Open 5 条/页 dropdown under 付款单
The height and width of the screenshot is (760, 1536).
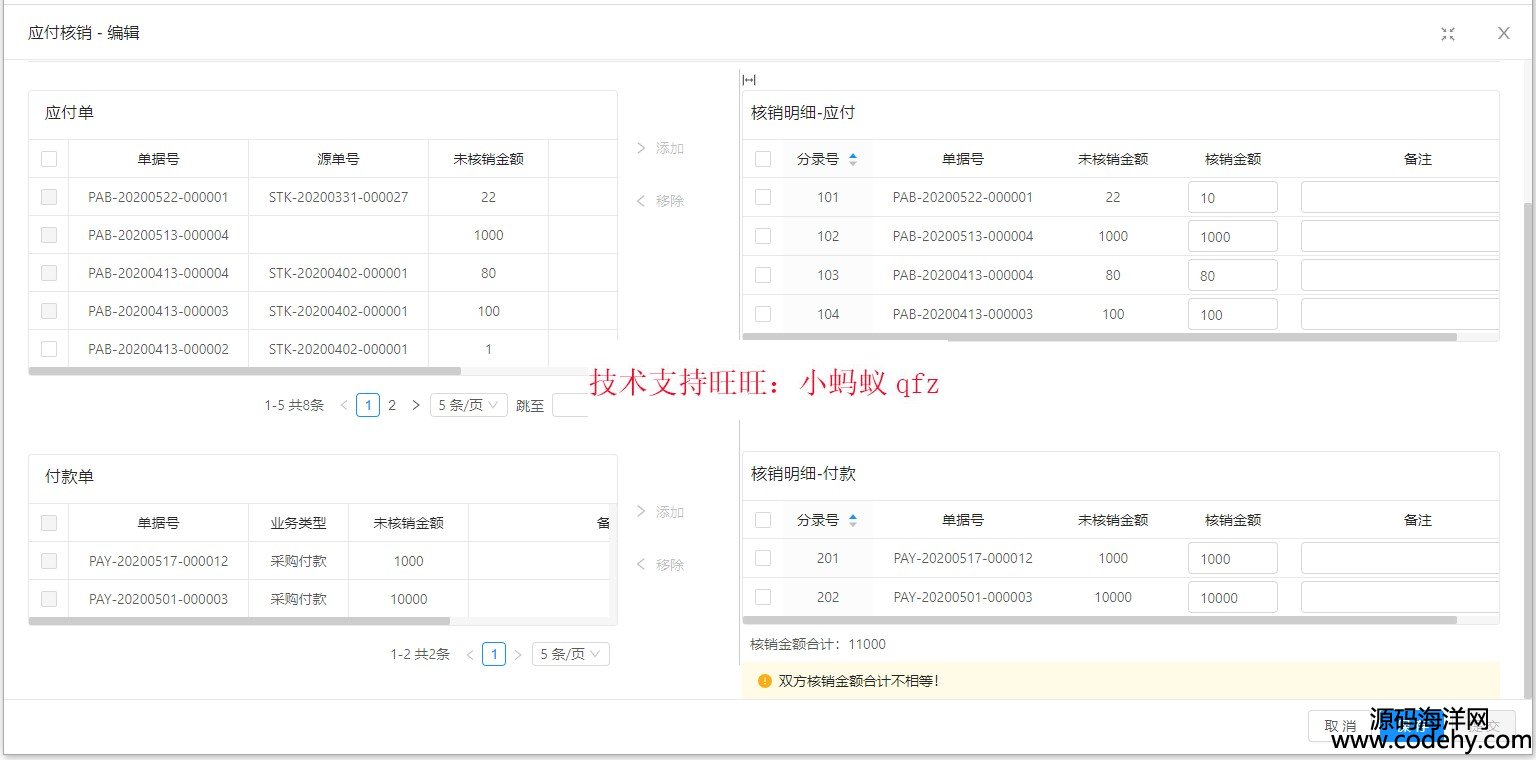click(x=571, y=655)
